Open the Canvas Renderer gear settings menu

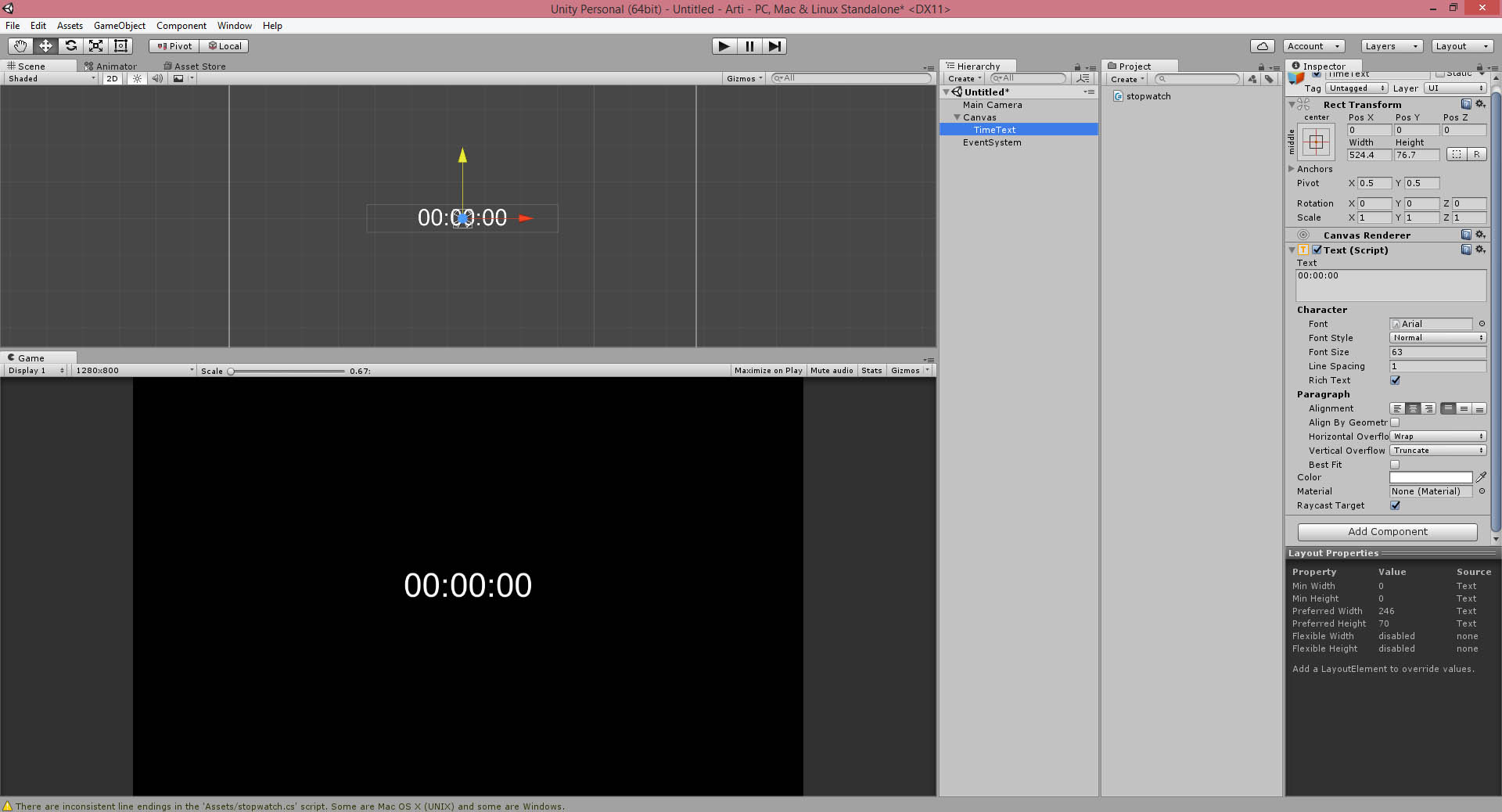[1480, 235]
